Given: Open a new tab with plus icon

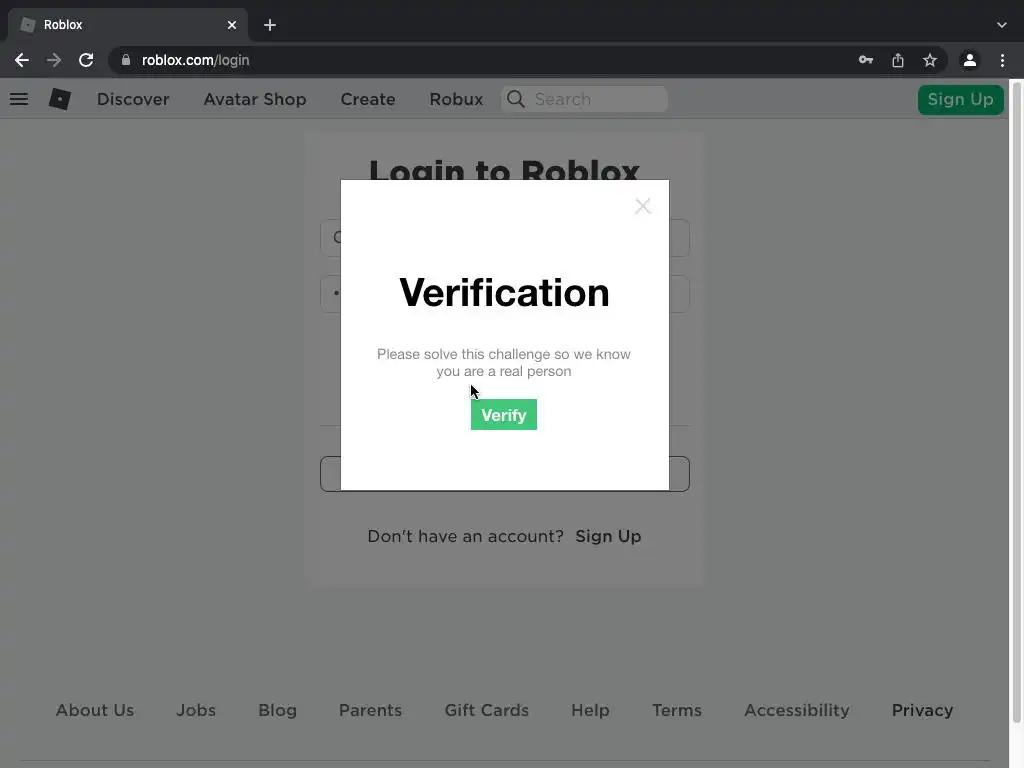Looking at the screenshot, I should [270, 25].
